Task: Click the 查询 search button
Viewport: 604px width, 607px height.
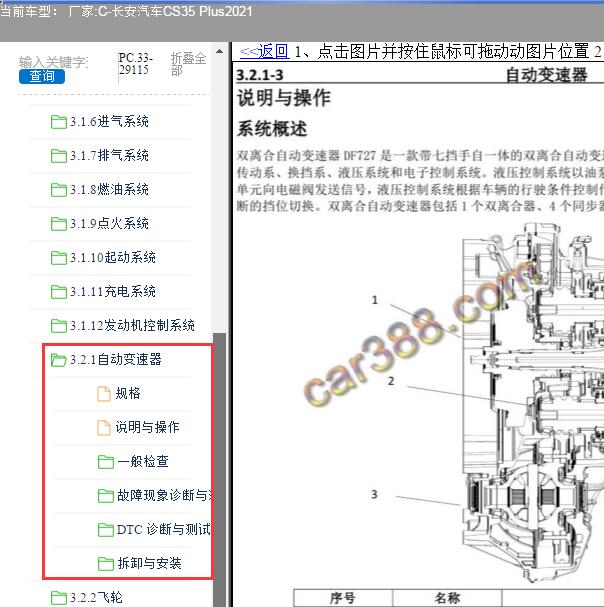Action: 42,76
